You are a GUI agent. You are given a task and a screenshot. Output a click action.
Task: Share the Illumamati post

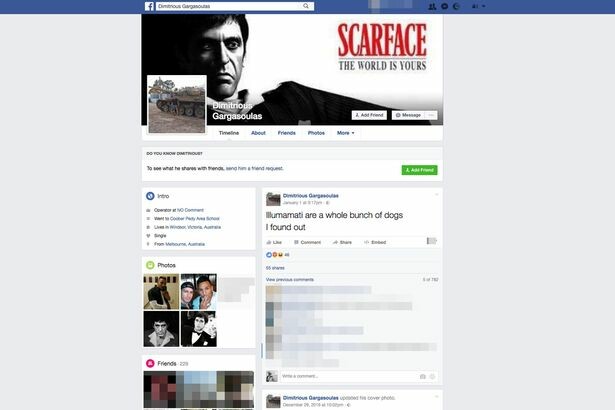[342, 242]
